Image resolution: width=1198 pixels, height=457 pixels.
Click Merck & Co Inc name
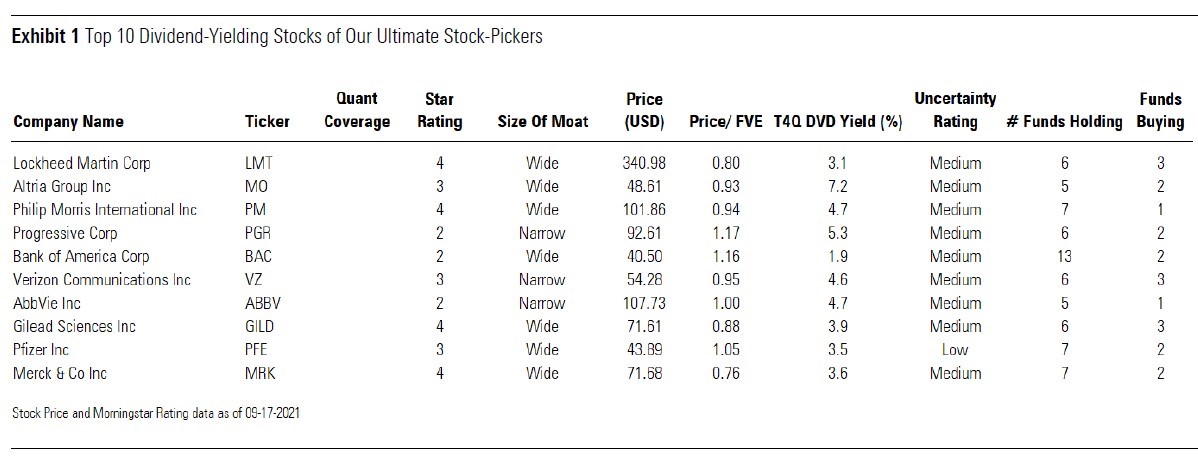pyautogui.click(x=60, y=373)
